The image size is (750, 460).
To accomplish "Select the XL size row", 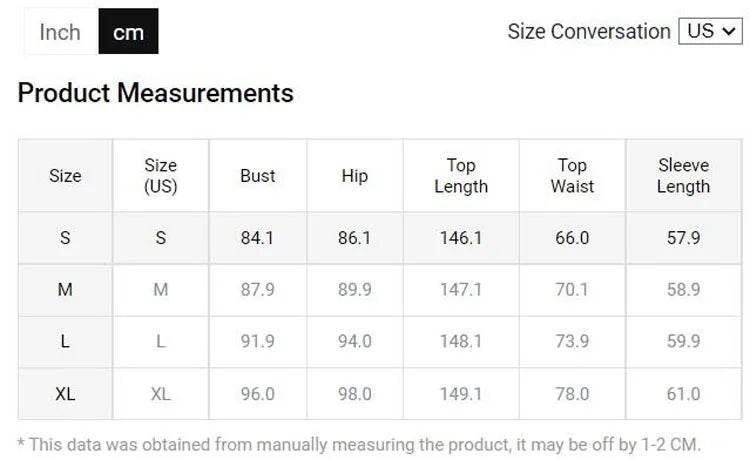I will pos(65,394).
